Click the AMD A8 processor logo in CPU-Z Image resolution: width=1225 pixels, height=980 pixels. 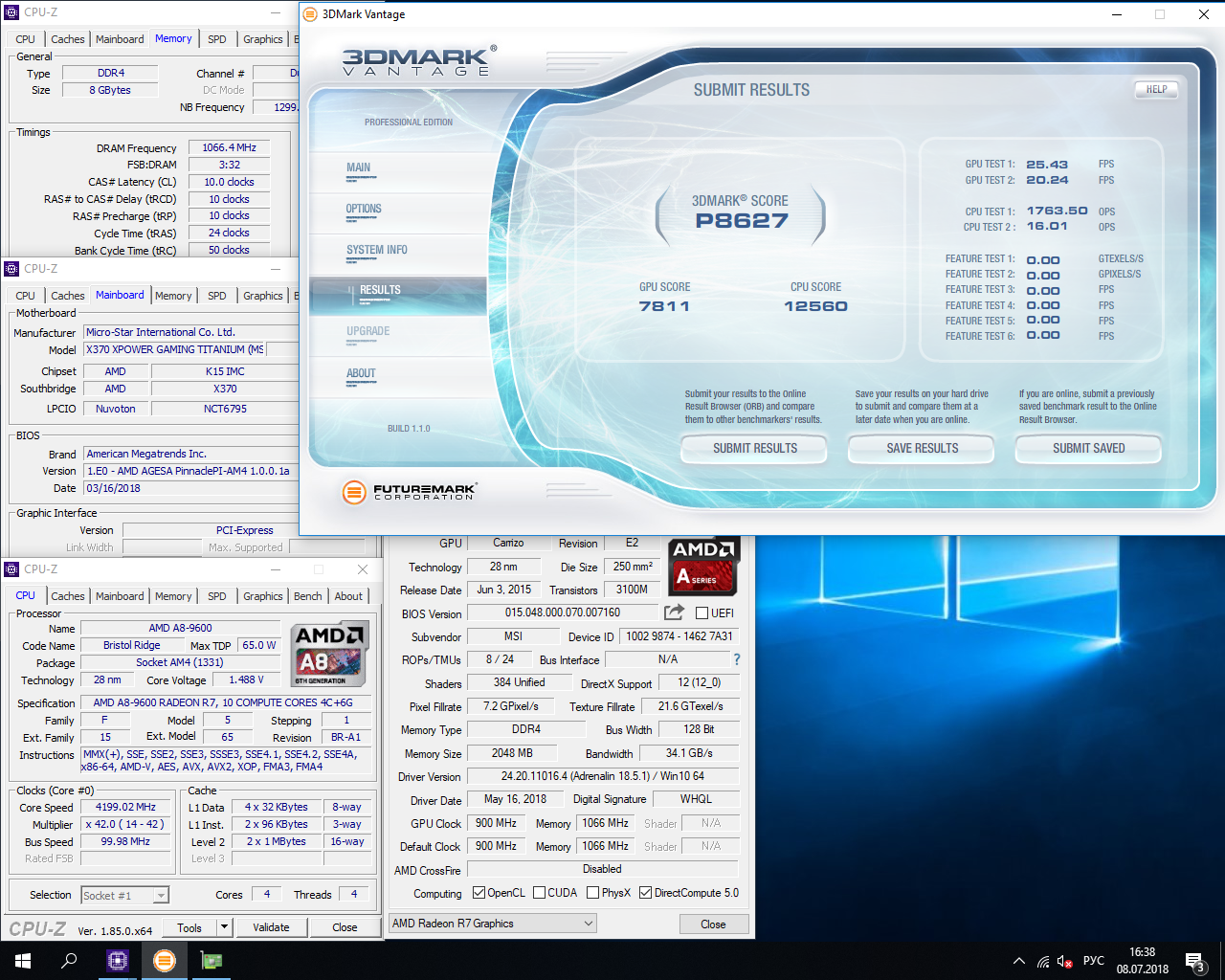click(x=330, y=655)
